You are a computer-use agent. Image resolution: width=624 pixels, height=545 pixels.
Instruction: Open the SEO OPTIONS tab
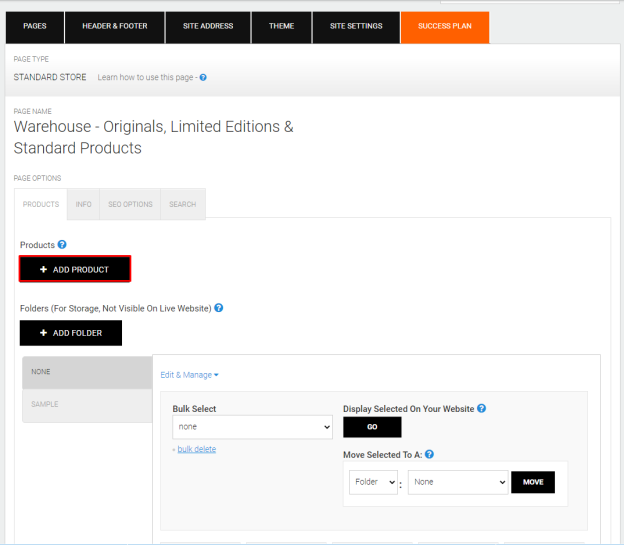click(130, 204)
